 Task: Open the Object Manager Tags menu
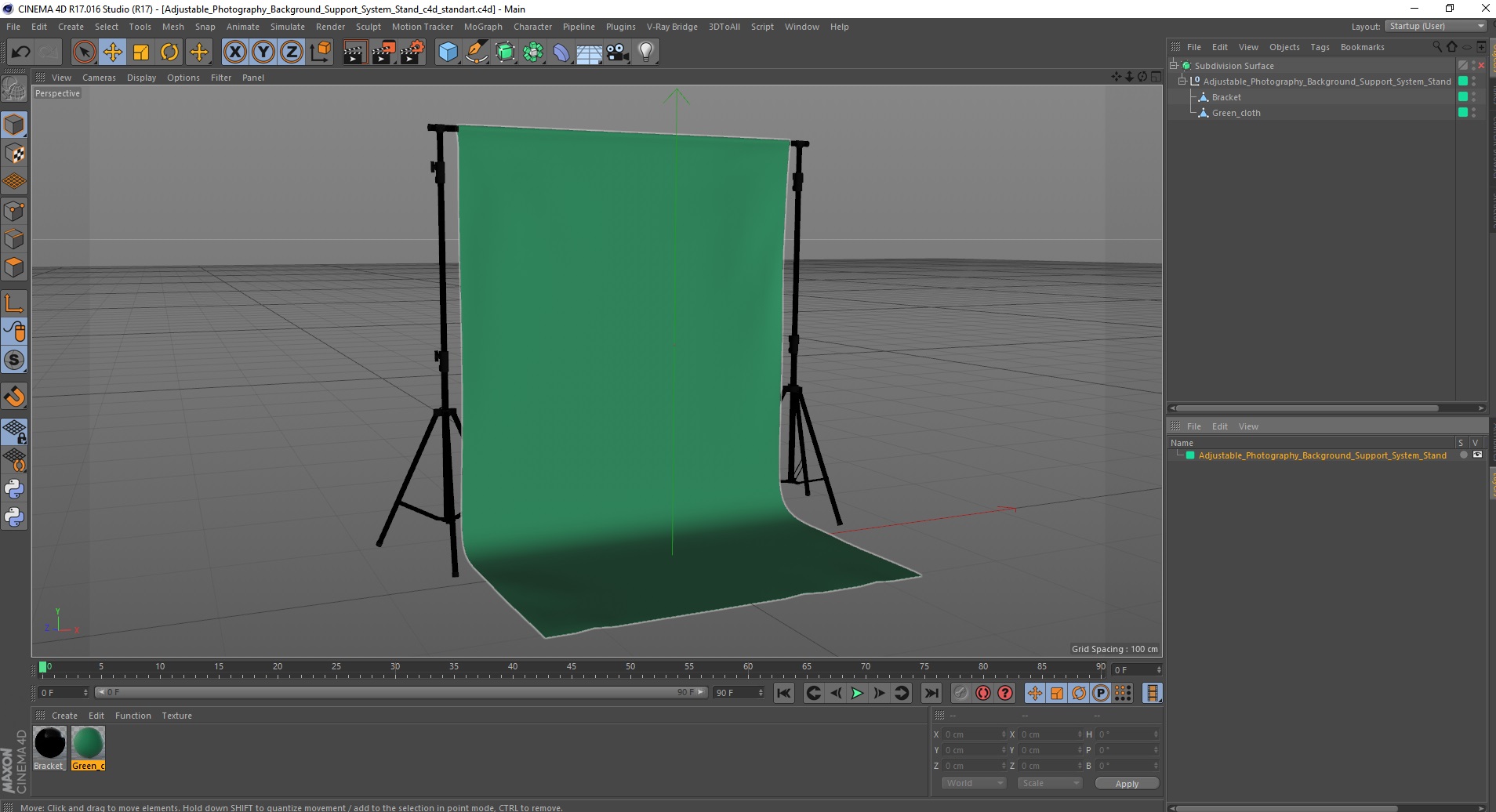coord(1320,47)
